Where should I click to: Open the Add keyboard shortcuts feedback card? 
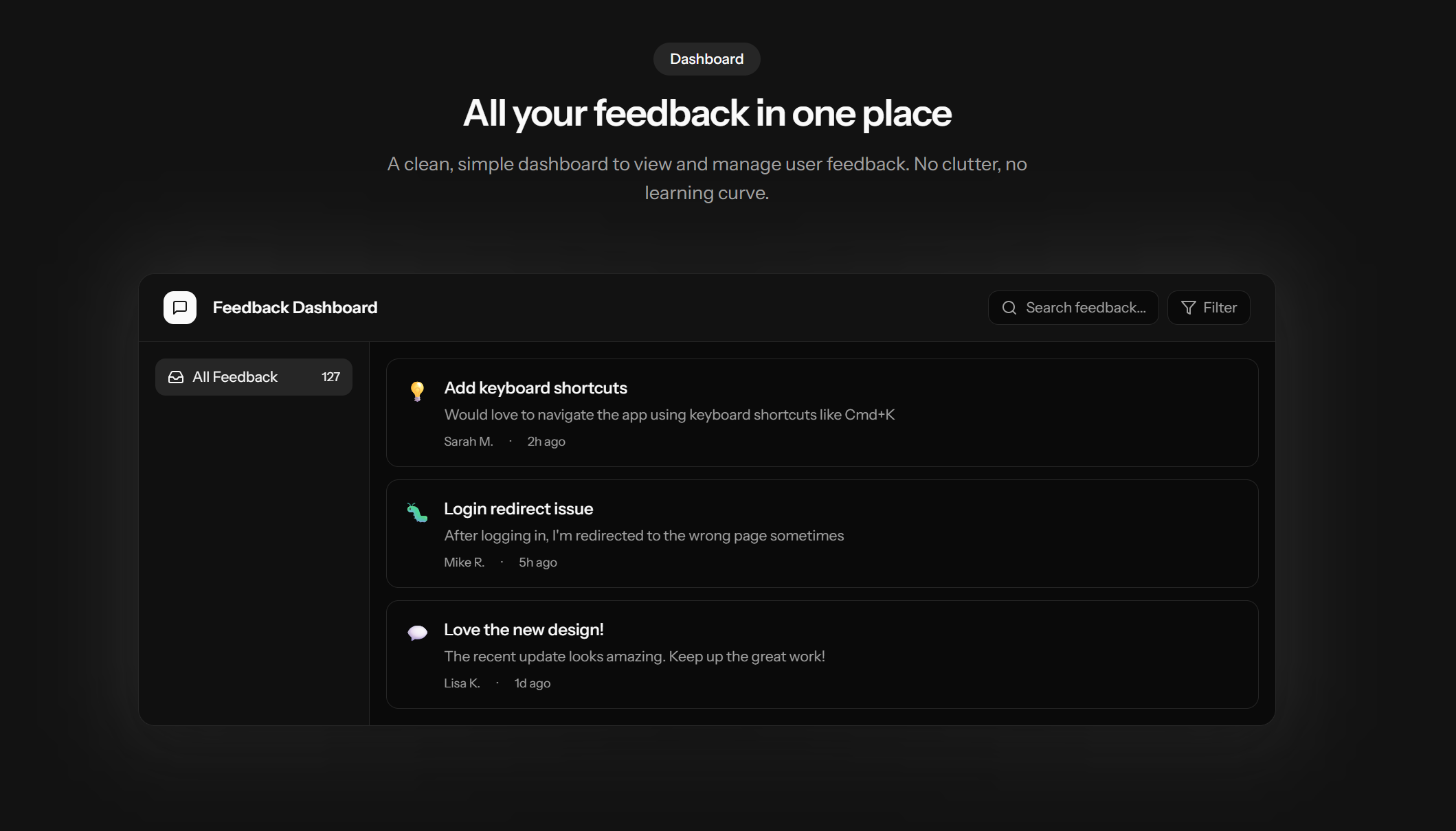pyautogui.click(x=822, y=412)
